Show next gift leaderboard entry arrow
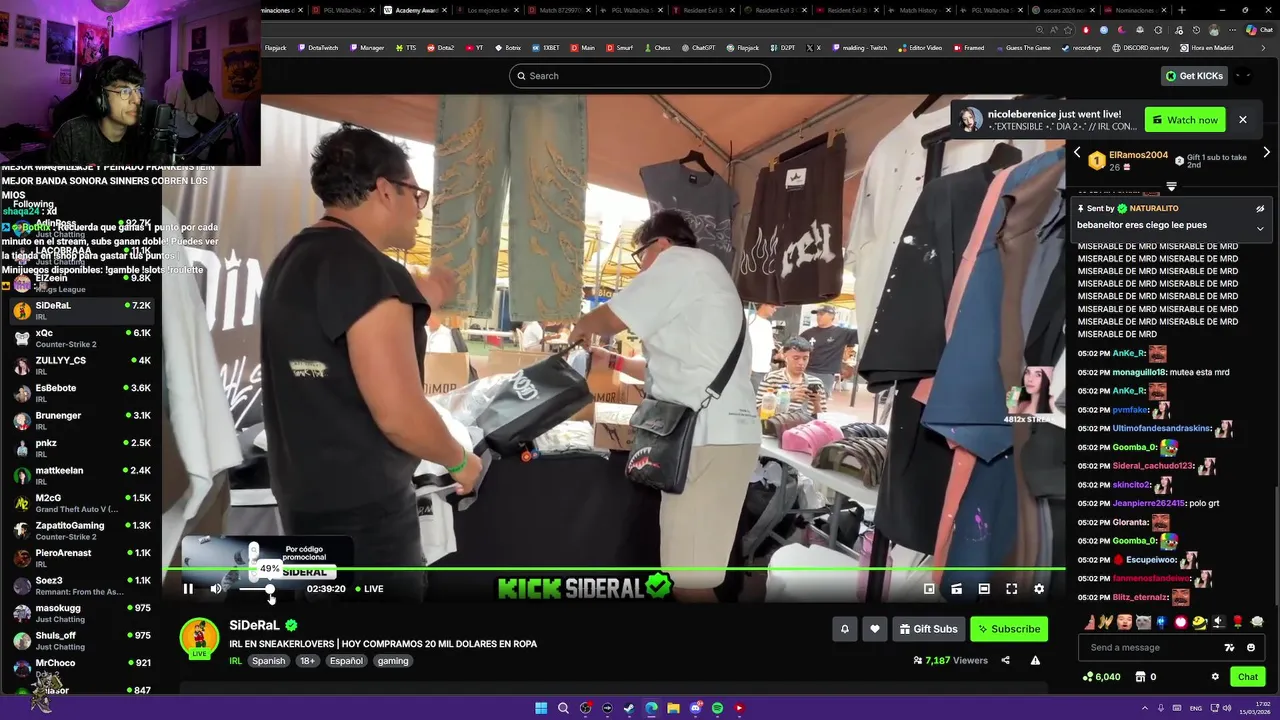1280x720 pixels. pos(1266,153)
